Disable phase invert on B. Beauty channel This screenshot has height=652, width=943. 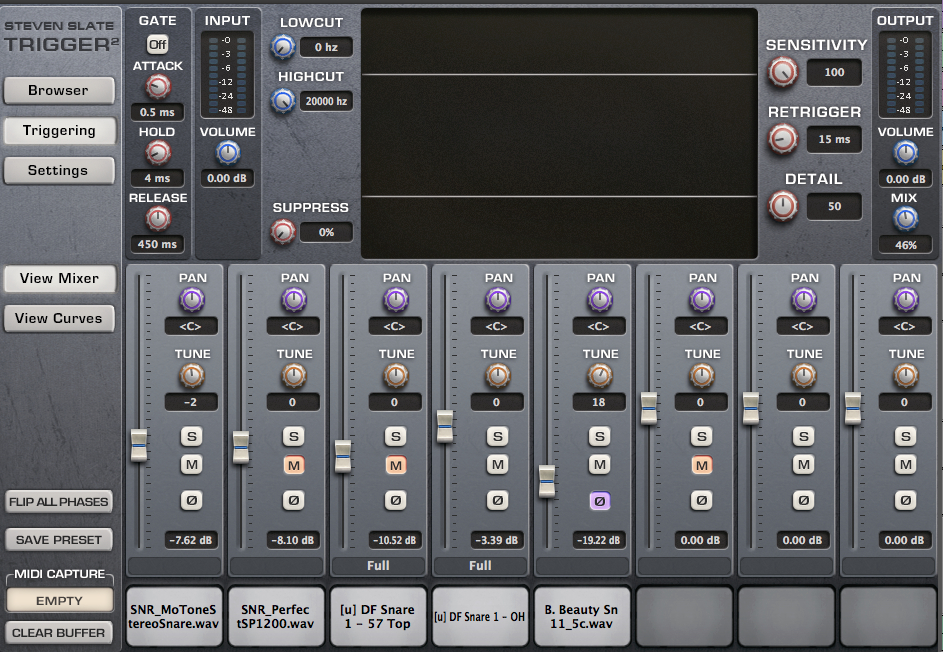pyautogui.click(x=599, y=500)
